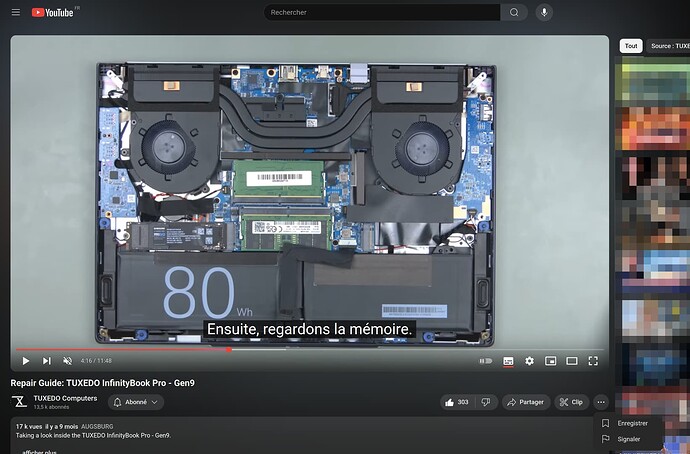This screenshot has width=690, height=454.
Task: Dislike the video
Action: pos(486,402)
